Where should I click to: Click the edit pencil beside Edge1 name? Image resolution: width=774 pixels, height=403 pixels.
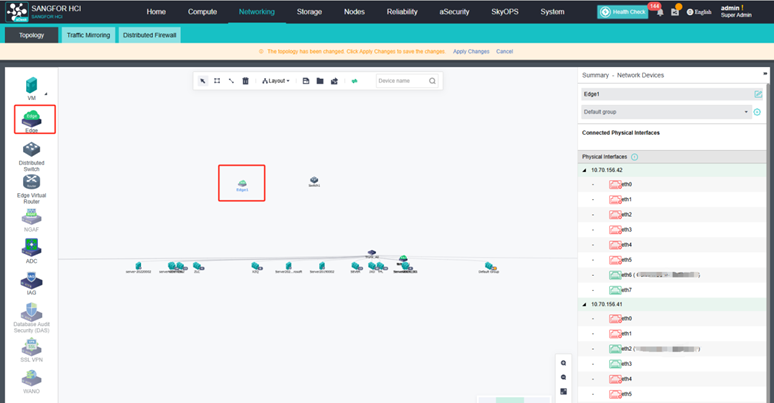758,94
